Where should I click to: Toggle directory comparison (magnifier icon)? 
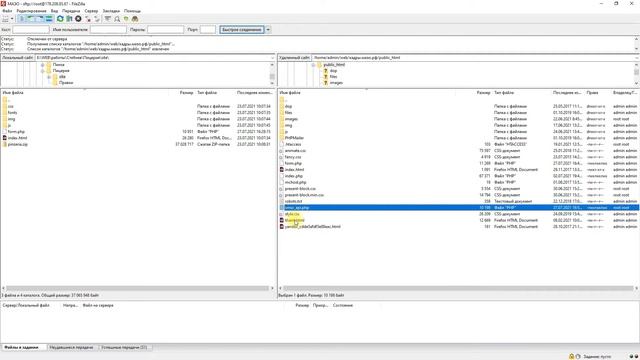pos(117,19)
